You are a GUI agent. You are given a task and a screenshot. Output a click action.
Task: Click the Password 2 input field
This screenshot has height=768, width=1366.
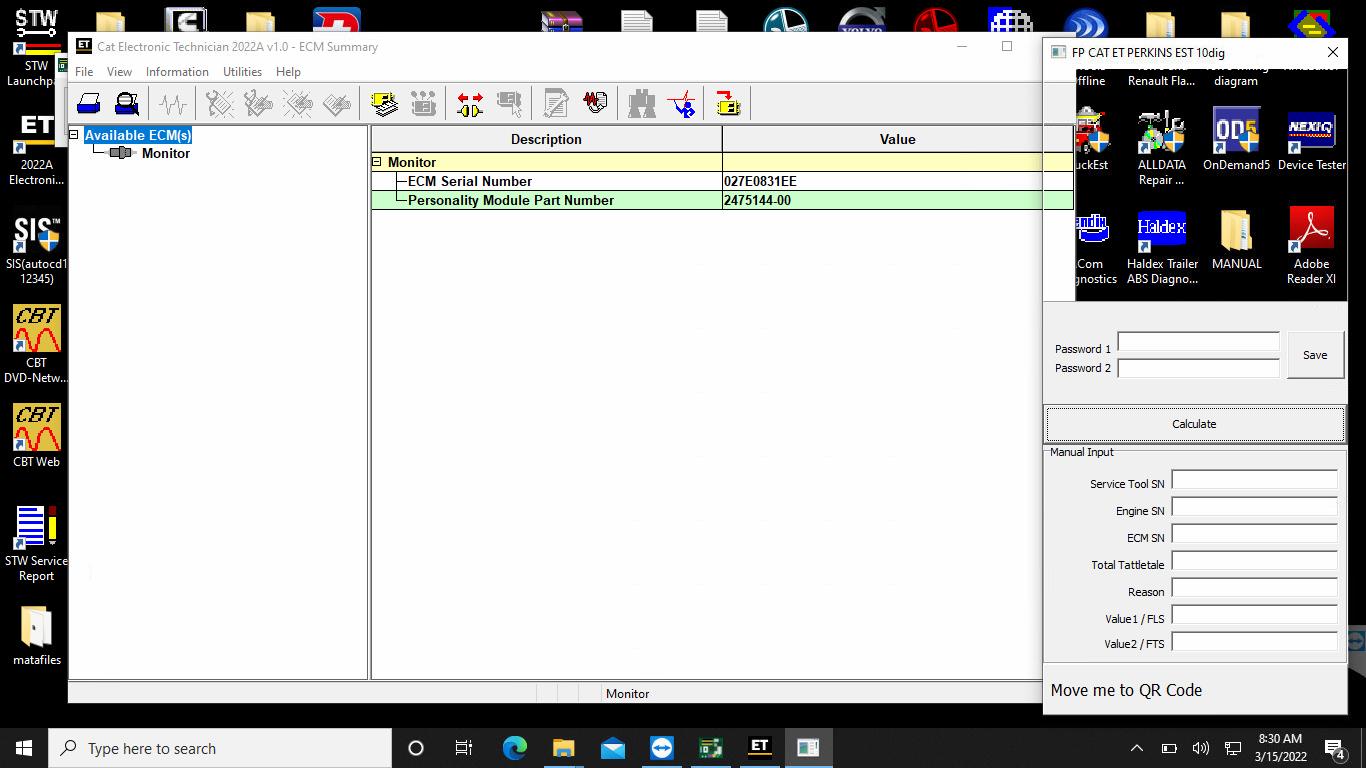tap(1198, 368)
